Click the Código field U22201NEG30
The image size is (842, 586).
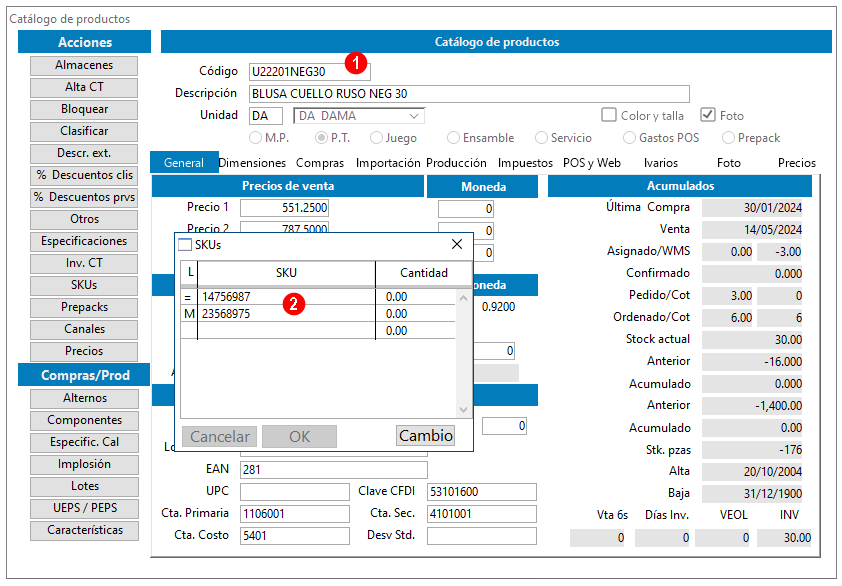(309, 72)
